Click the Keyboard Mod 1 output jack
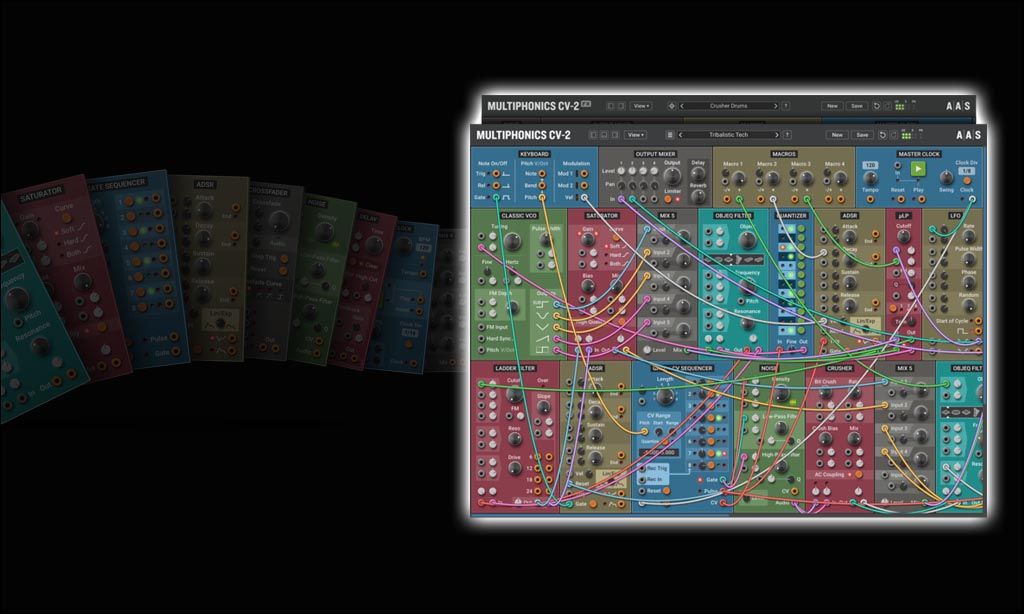 [x=584, y=174]
